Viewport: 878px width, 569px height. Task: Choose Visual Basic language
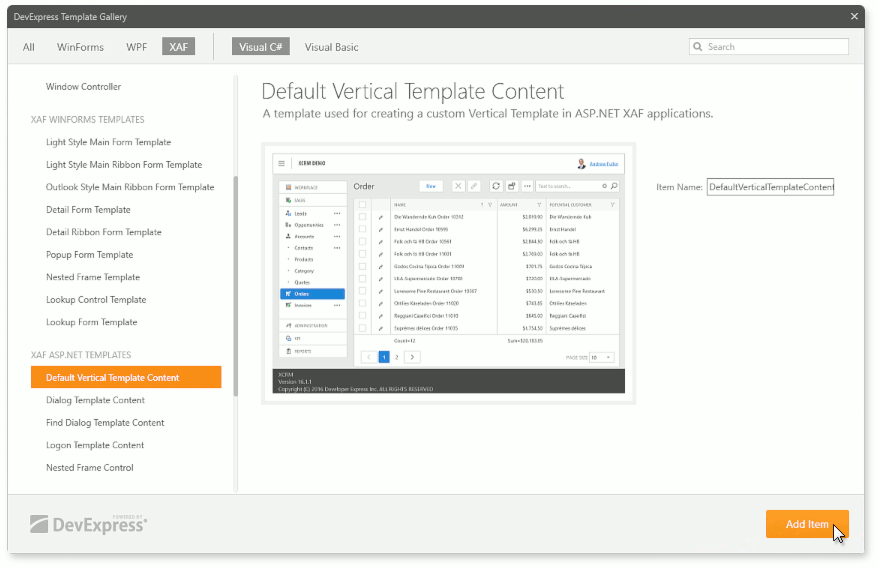(x=331, y=47)
